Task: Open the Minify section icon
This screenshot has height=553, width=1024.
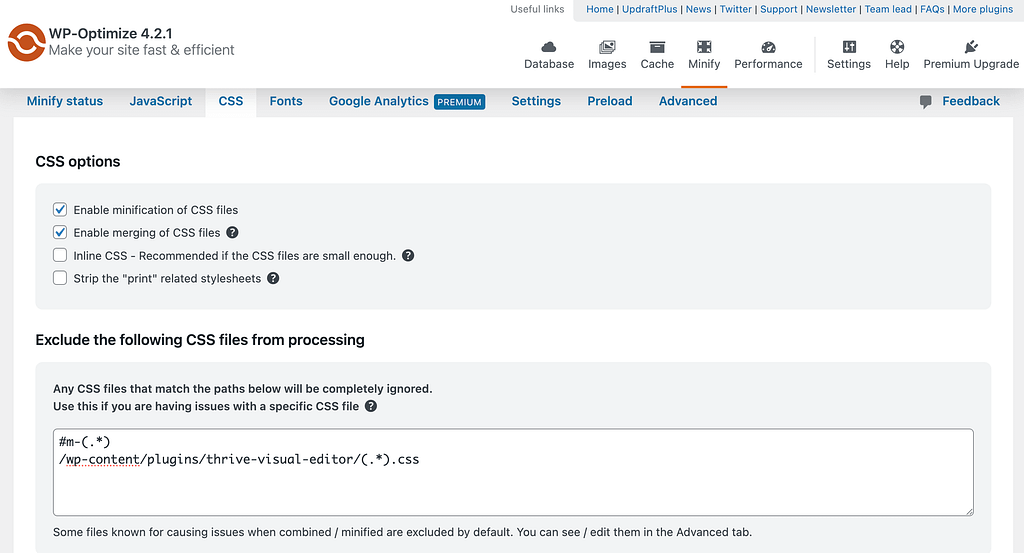Action: point(704,47)
